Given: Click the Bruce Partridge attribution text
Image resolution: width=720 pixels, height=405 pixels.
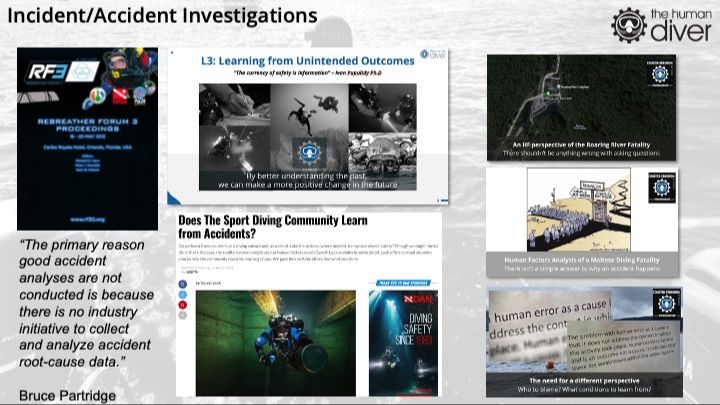Looking at the screenshot, I should point(68,396).
